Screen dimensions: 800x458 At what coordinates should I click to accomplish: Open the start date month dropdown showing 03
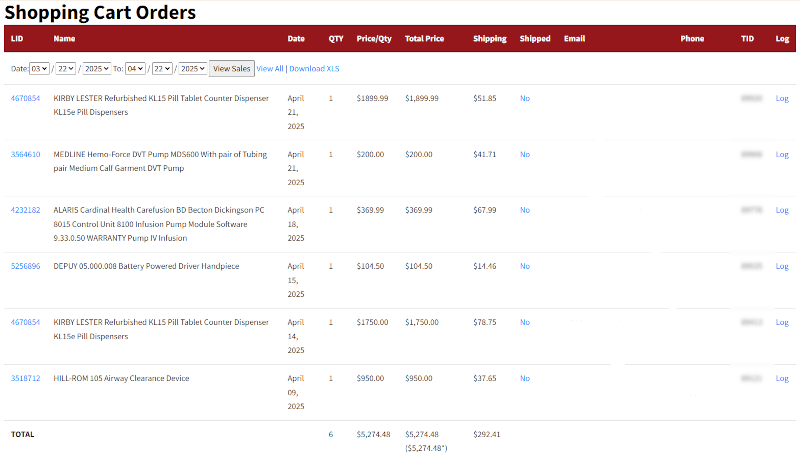[x=39, y=68]
